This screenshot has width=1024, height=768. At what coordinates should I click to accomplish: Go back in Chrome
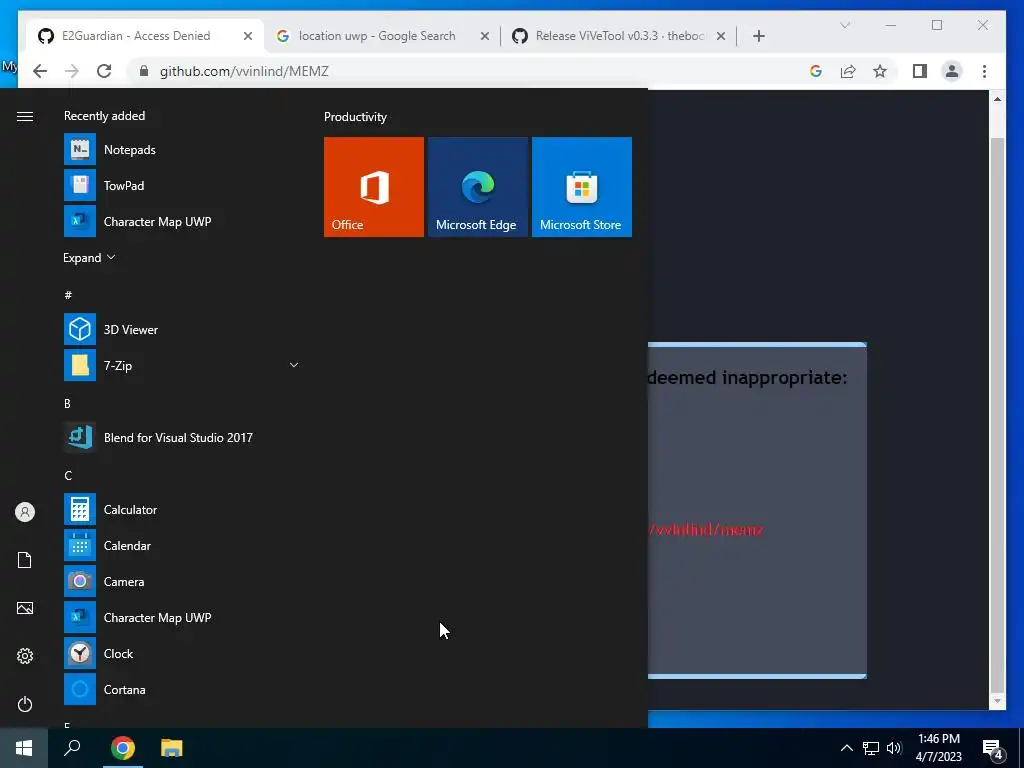tap(40, 71)
